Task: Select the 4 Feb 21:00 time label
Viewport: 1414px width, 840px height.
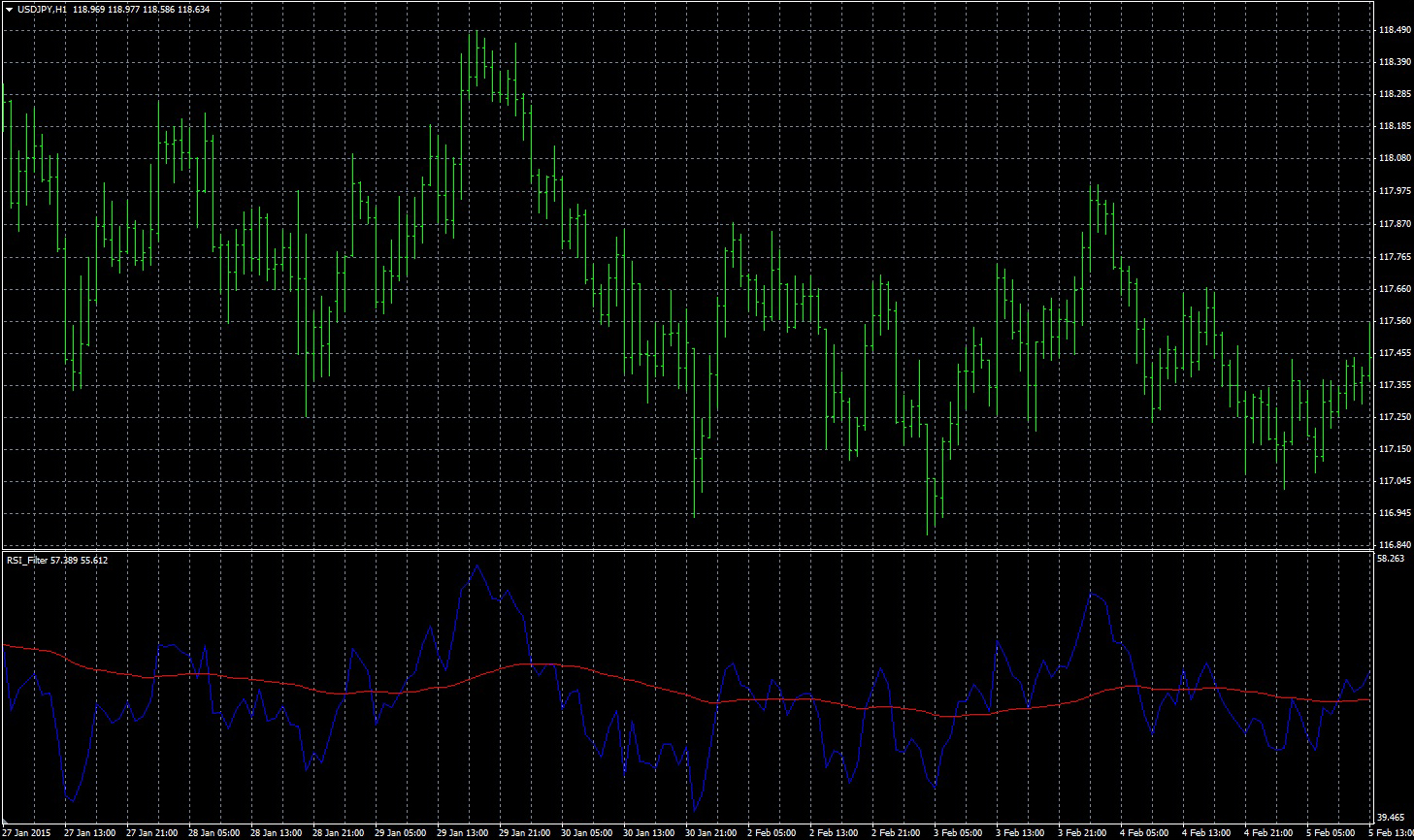Action: click(x=1268, y=833)
